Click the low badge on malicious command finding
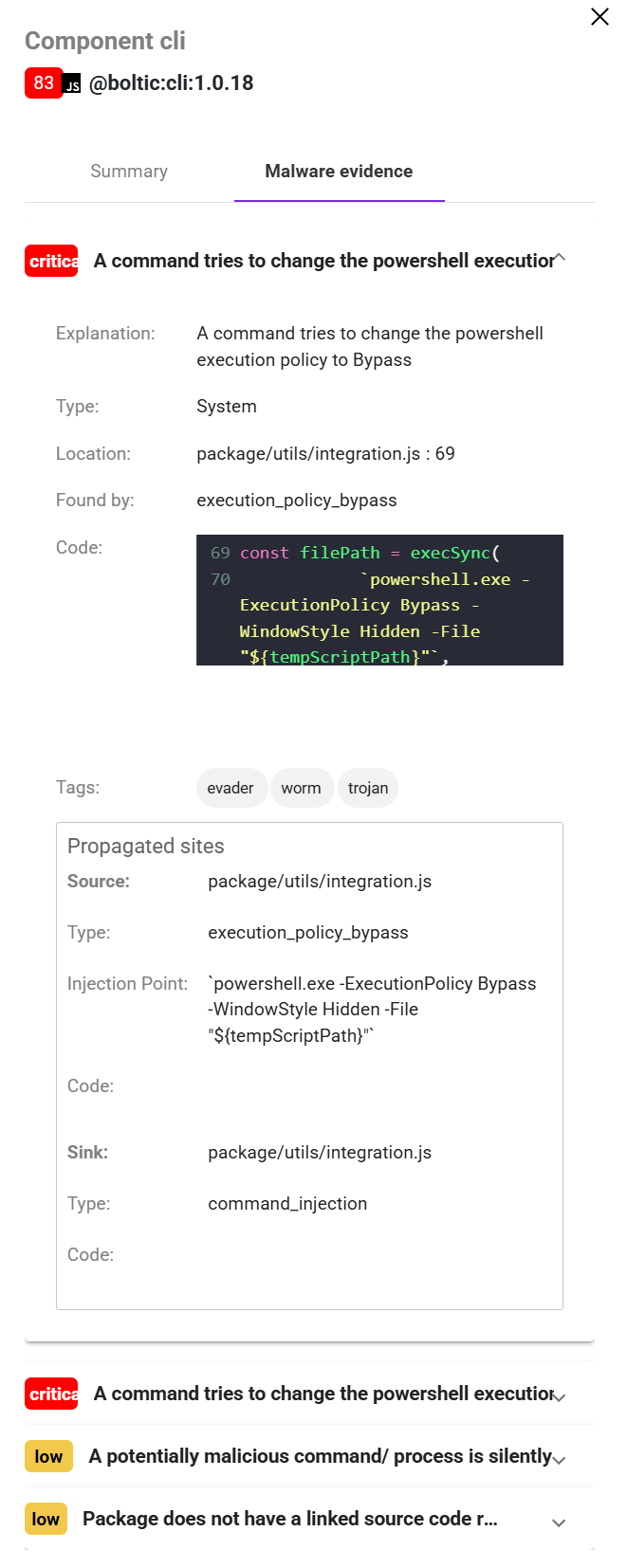Viewport: 627px width, 1568px height. point(48,1457)
